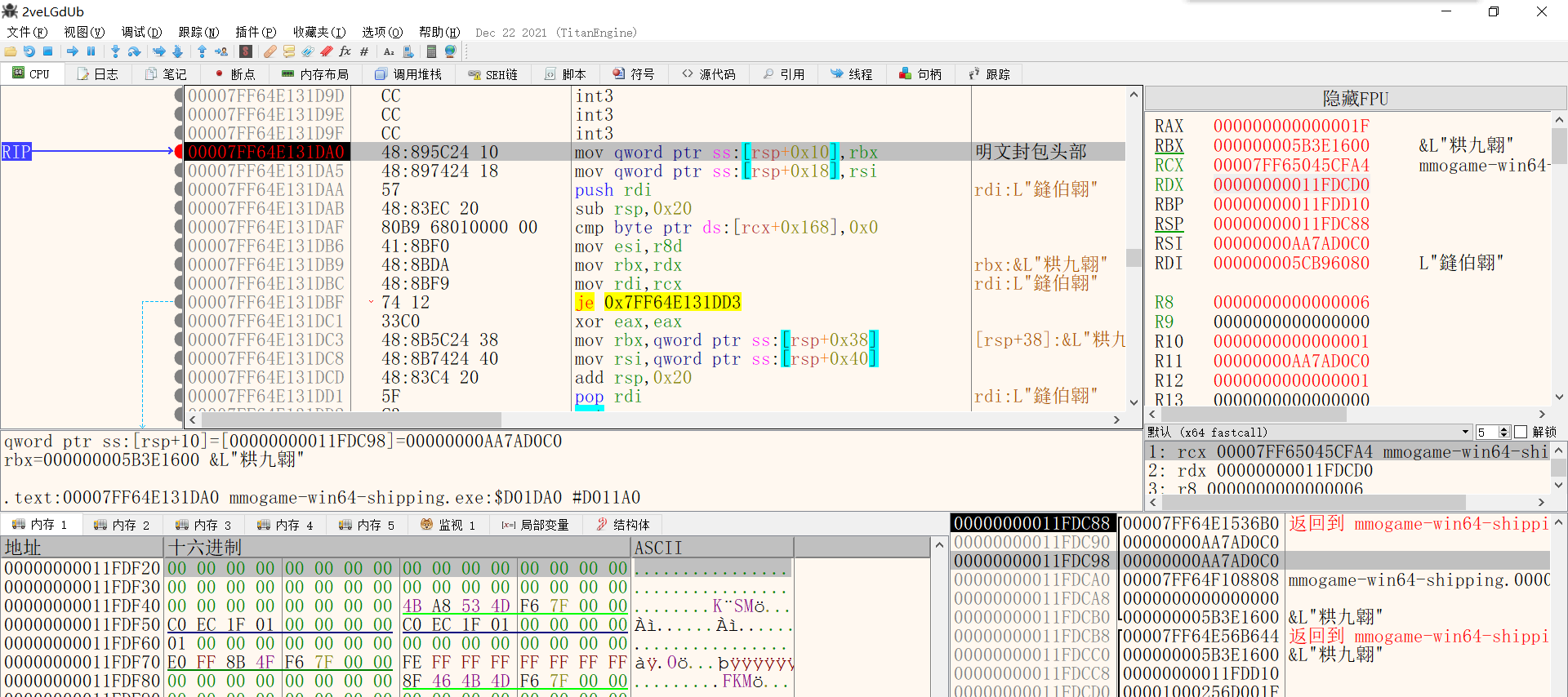Toggle breakpoint at 00007FF64E131DA0
1568x697 pixels.
pos(179,151)
